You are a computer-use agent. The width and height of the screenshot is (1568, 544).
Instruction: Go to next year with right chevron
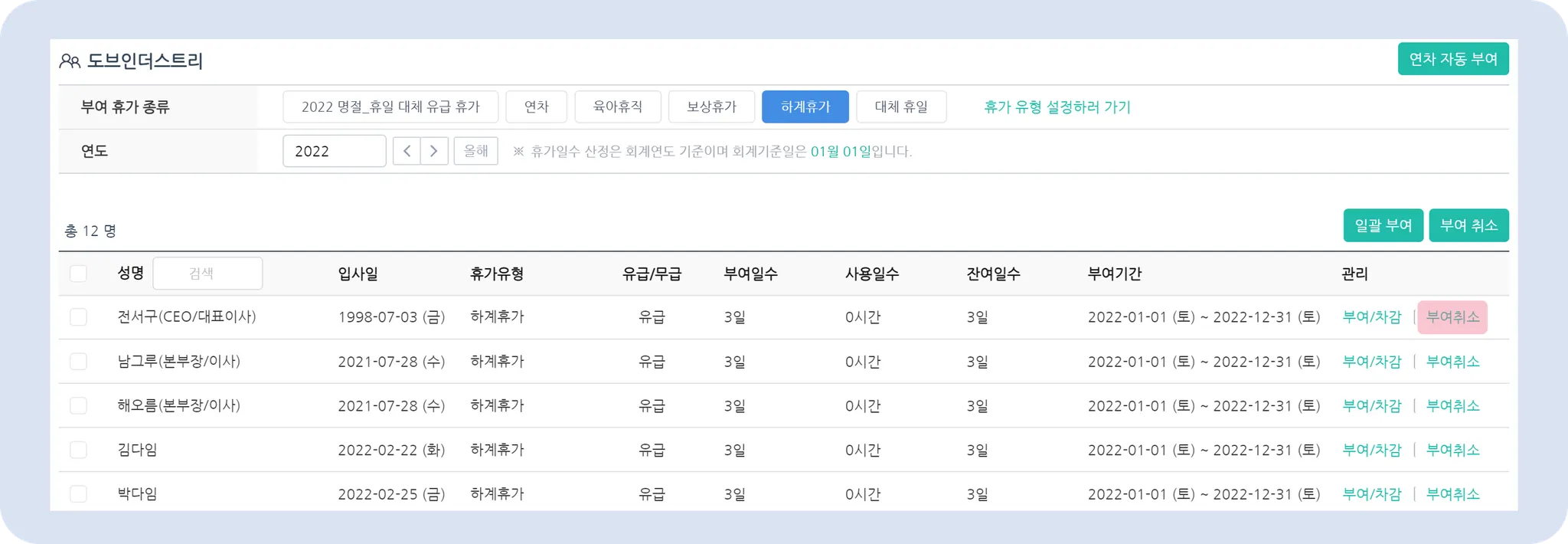(434, 151)
